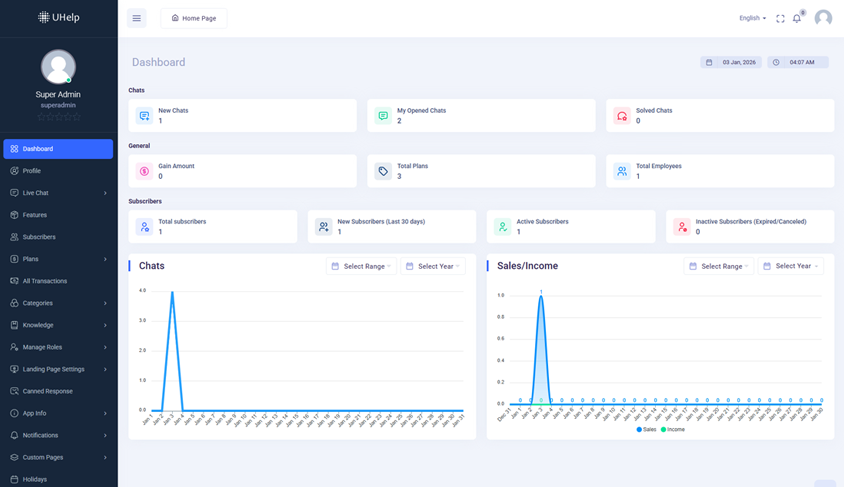Open the user avatar in top bar
This screenshot has width=844, height=487.
[x=823, y=18]
